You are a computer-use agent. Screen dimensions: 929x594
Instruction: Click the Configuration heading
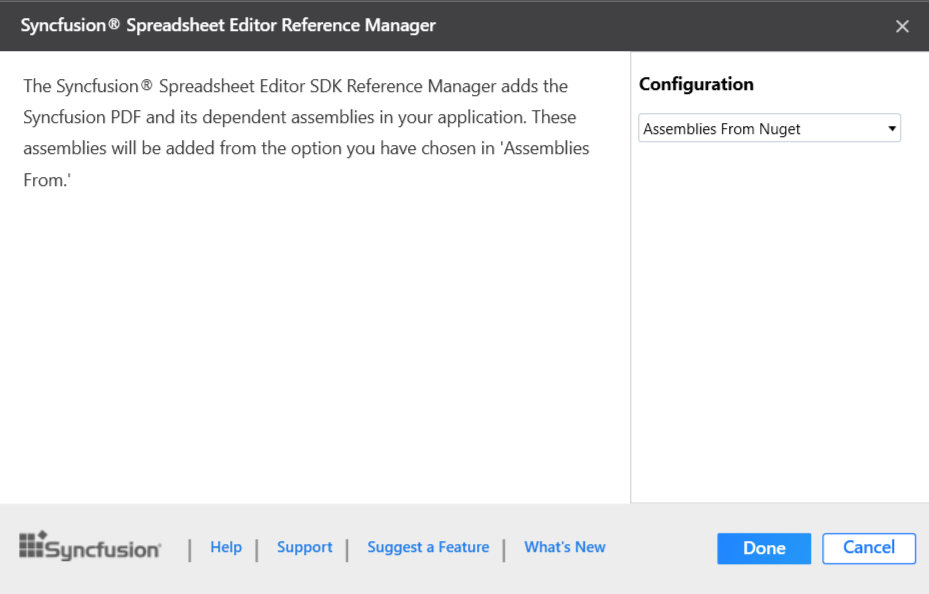(696, 84)
